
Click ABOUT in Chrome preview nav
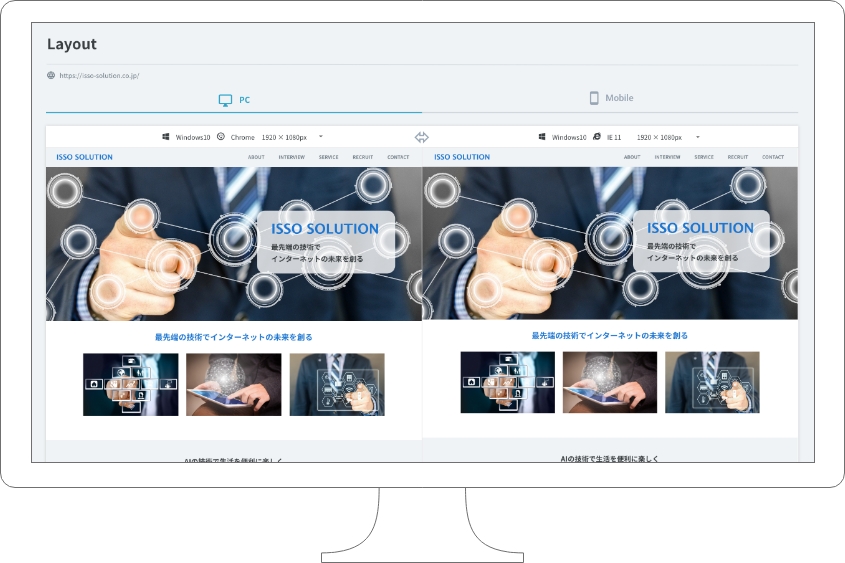point(256,157)
